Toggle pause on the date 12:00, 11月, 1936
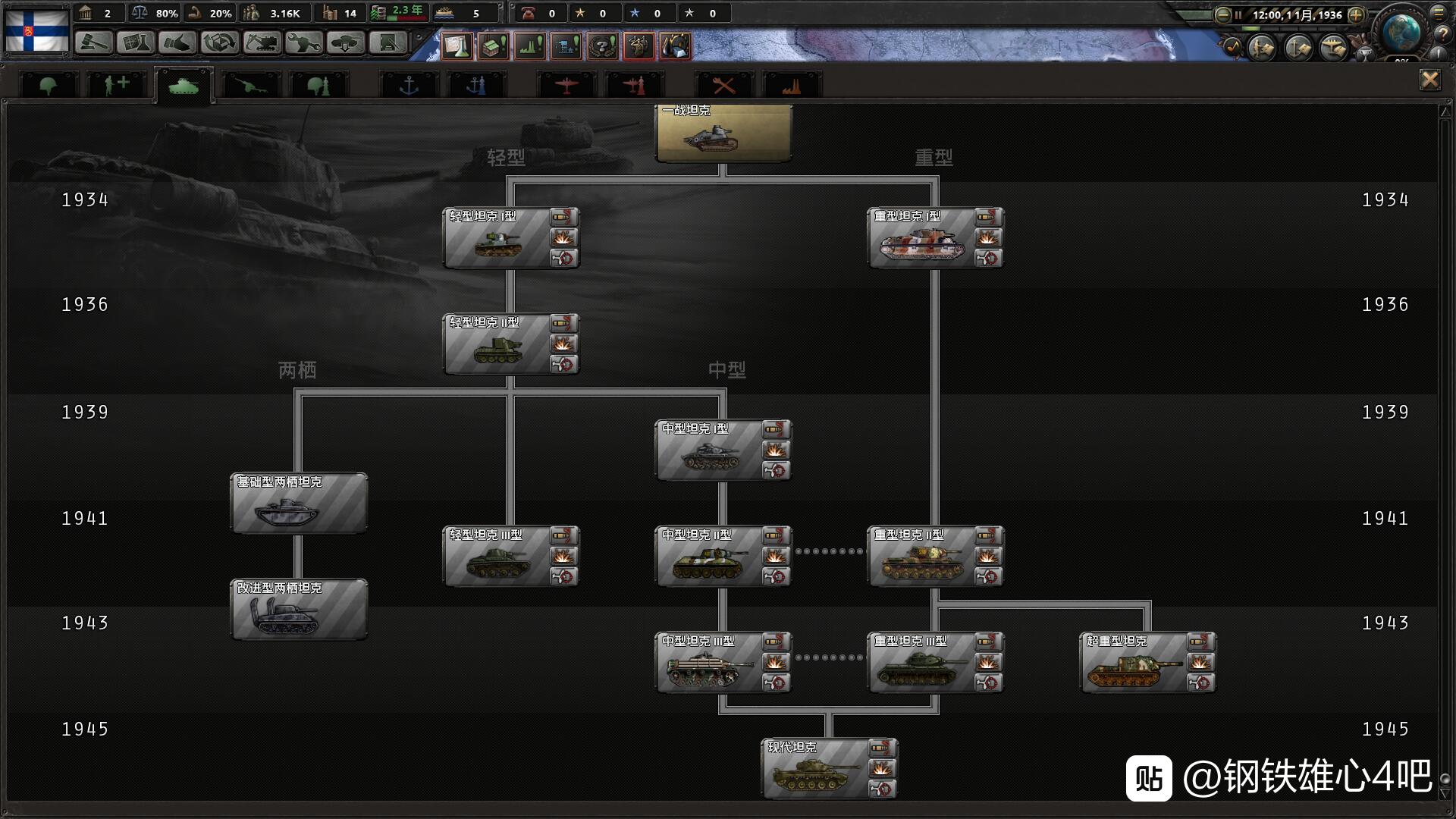 [1297, 14]
